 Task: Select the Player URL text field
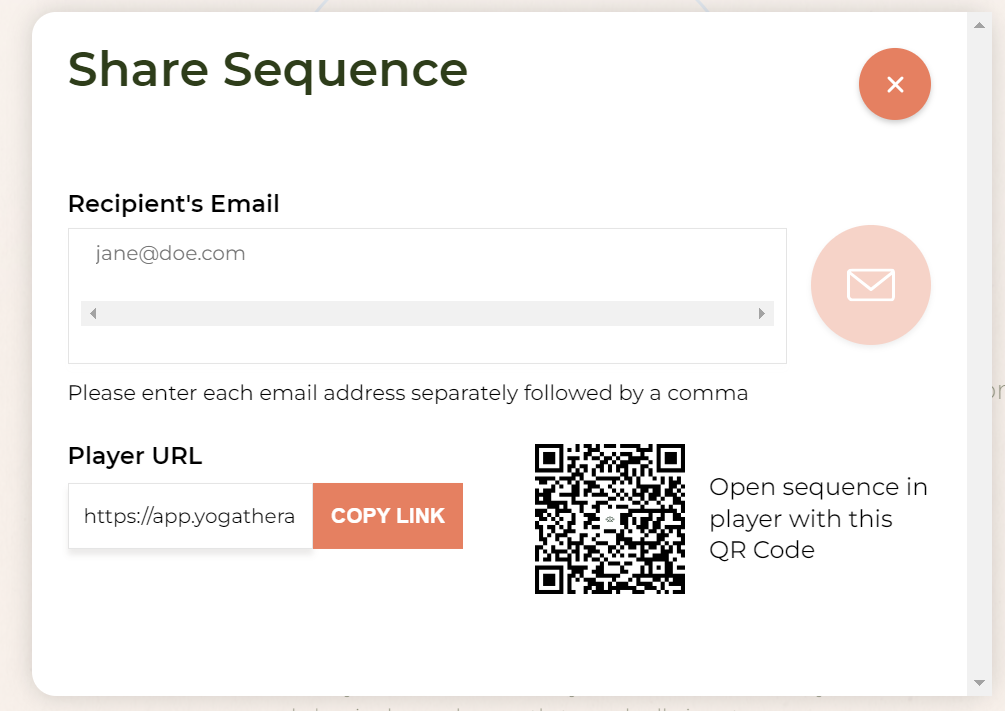tap(190, 516)
